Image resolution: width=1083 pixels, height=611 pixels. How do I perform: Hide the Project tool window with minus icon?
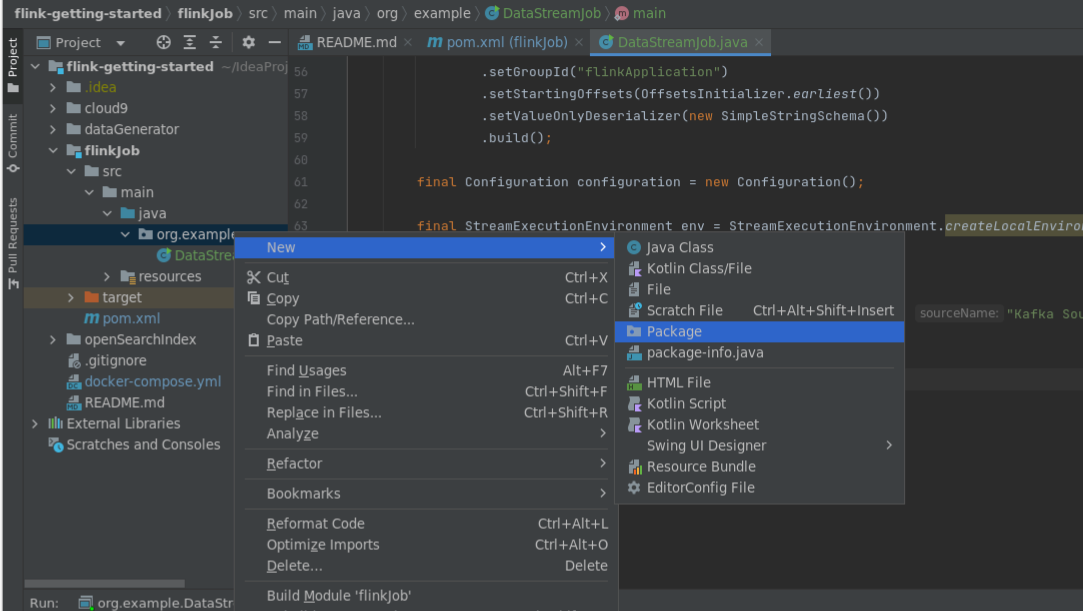pos(275,43)
